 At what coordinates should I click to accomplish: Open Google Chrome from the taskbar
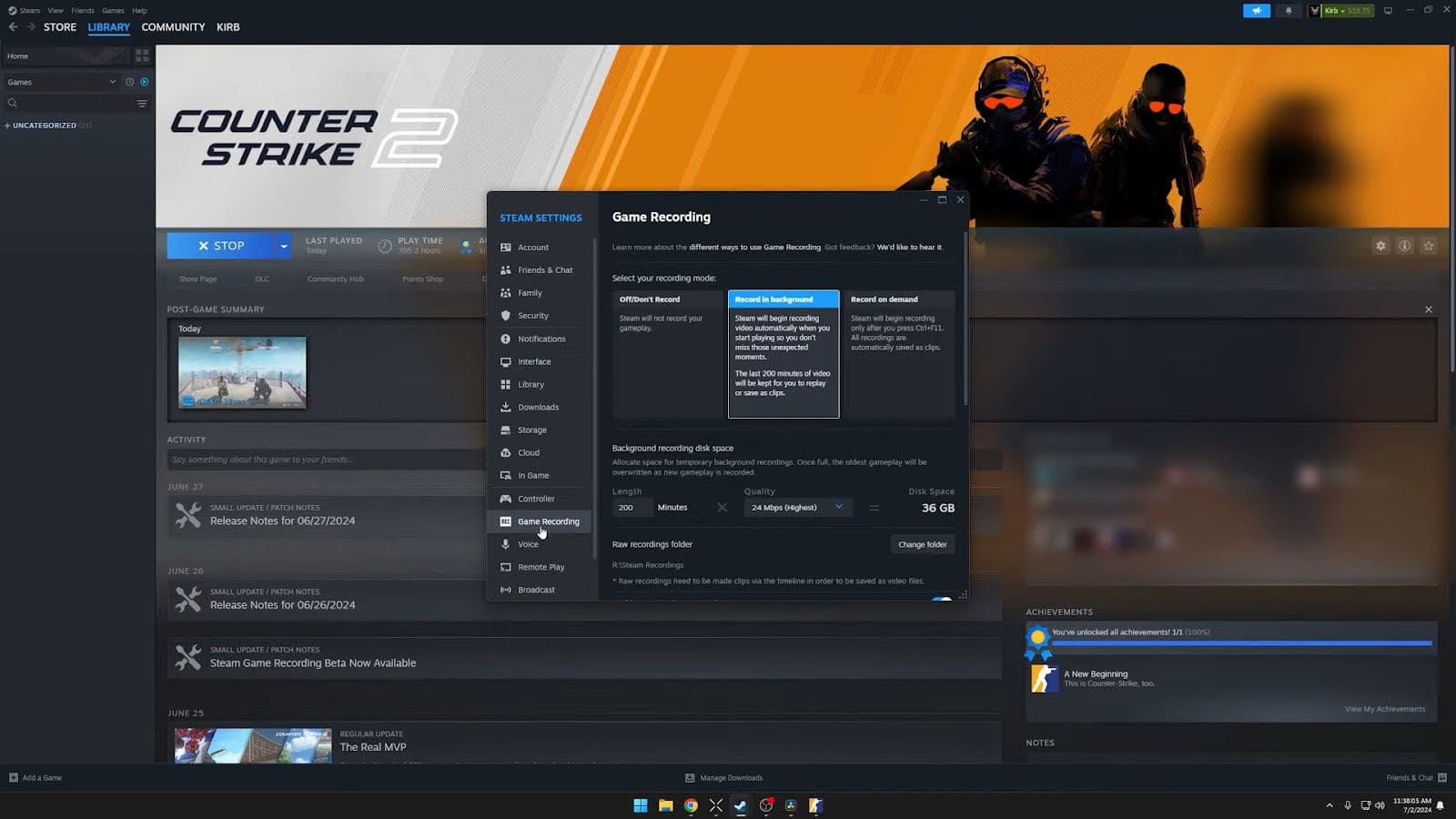pyautogui.click(x=692, y=805)
